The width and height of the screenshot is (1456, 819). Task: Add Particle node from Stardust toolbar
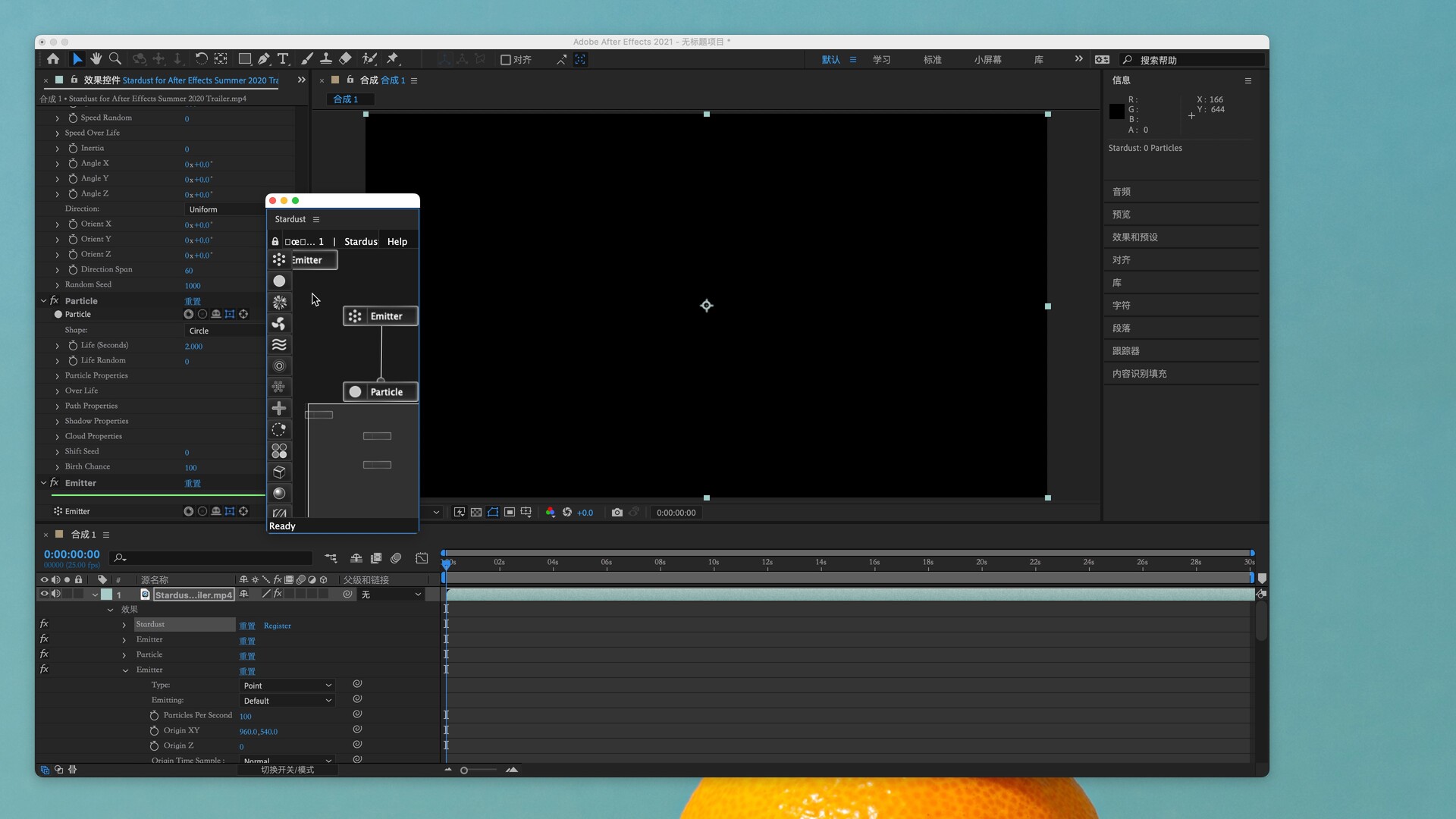279,281
